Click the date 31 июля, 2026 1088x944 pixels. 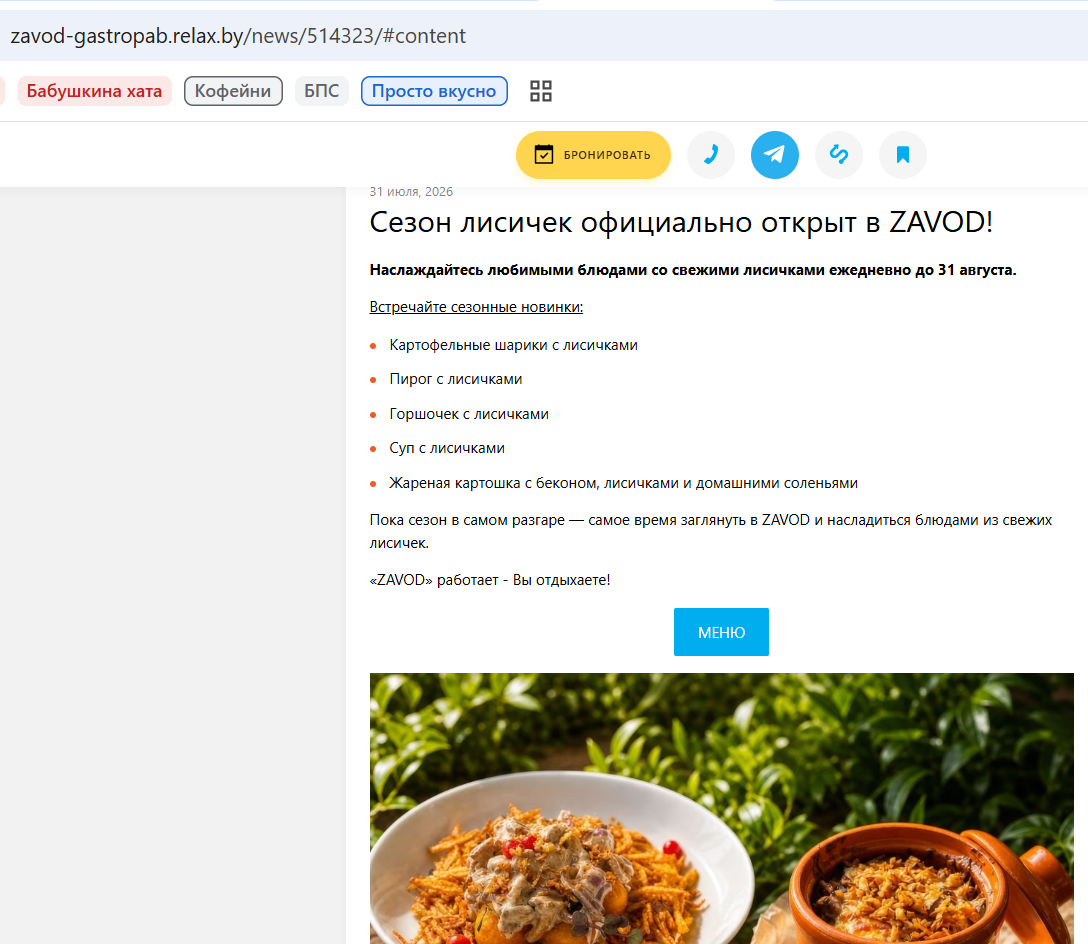click(x=411, y=192)
